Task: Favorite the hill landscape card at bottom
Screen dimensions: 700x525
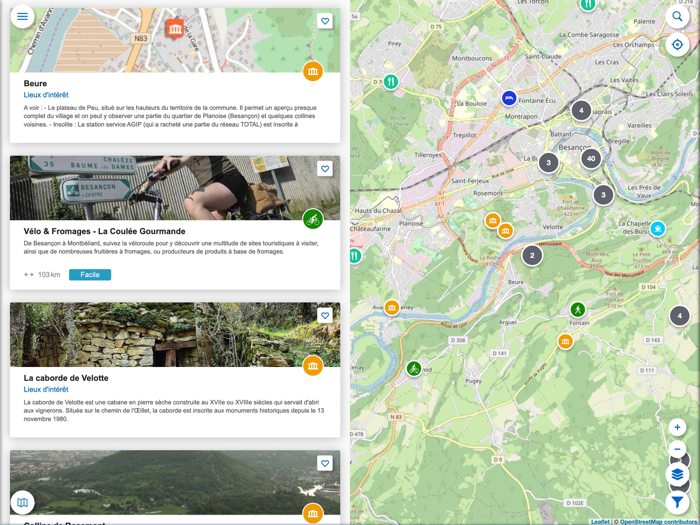Action: [x=325, y=463]
